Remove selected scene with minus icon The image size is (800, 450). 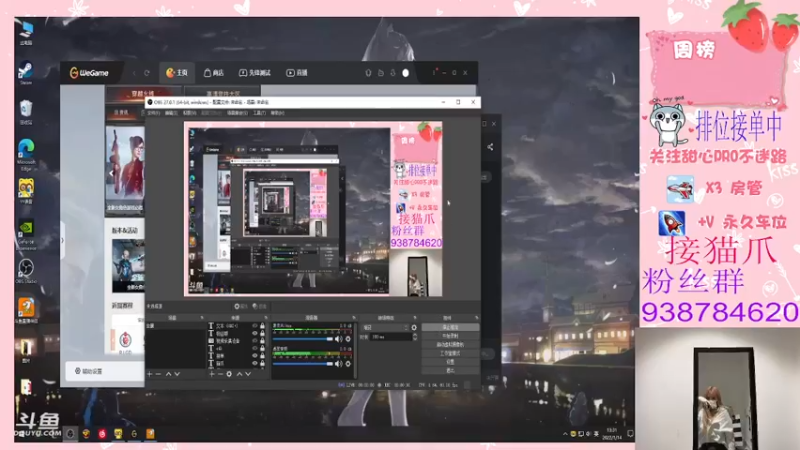158,374
